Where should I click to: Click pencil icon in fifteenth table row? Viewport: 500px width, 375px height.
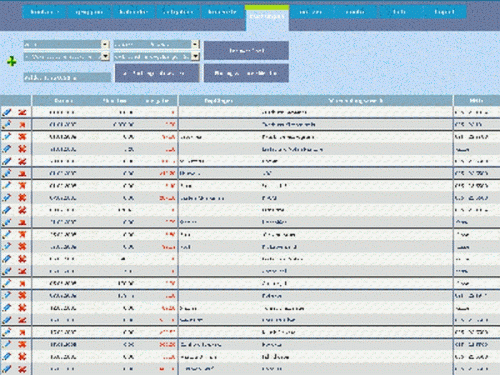[7, 283]
